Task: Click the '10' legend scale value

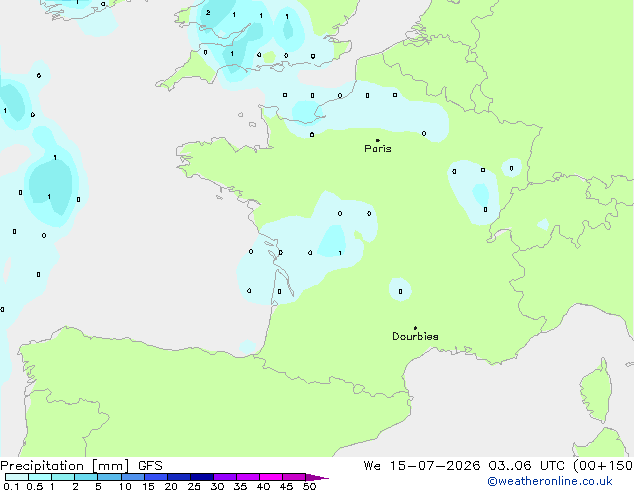Action: [x=125, y=486]
